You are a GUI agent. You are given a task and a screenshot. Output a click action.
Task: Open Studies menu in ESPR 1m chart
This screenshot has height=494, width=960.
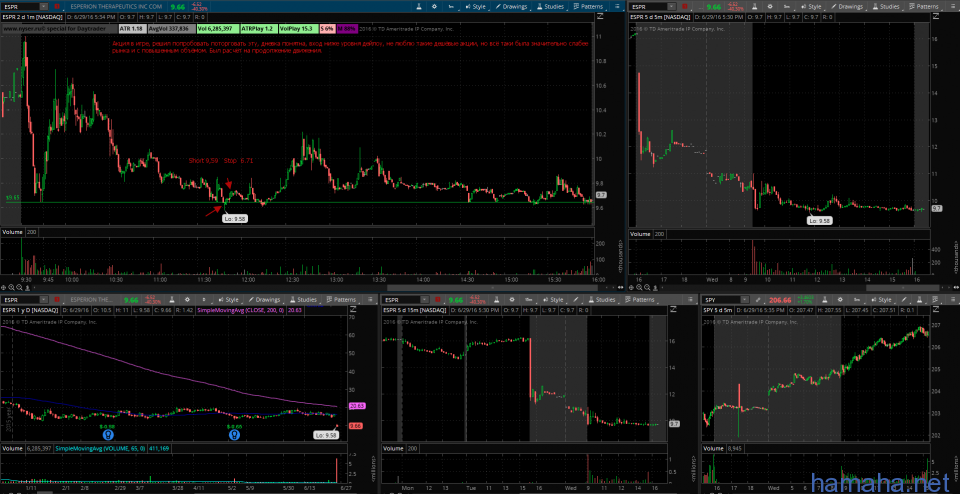tap(550, 6)
